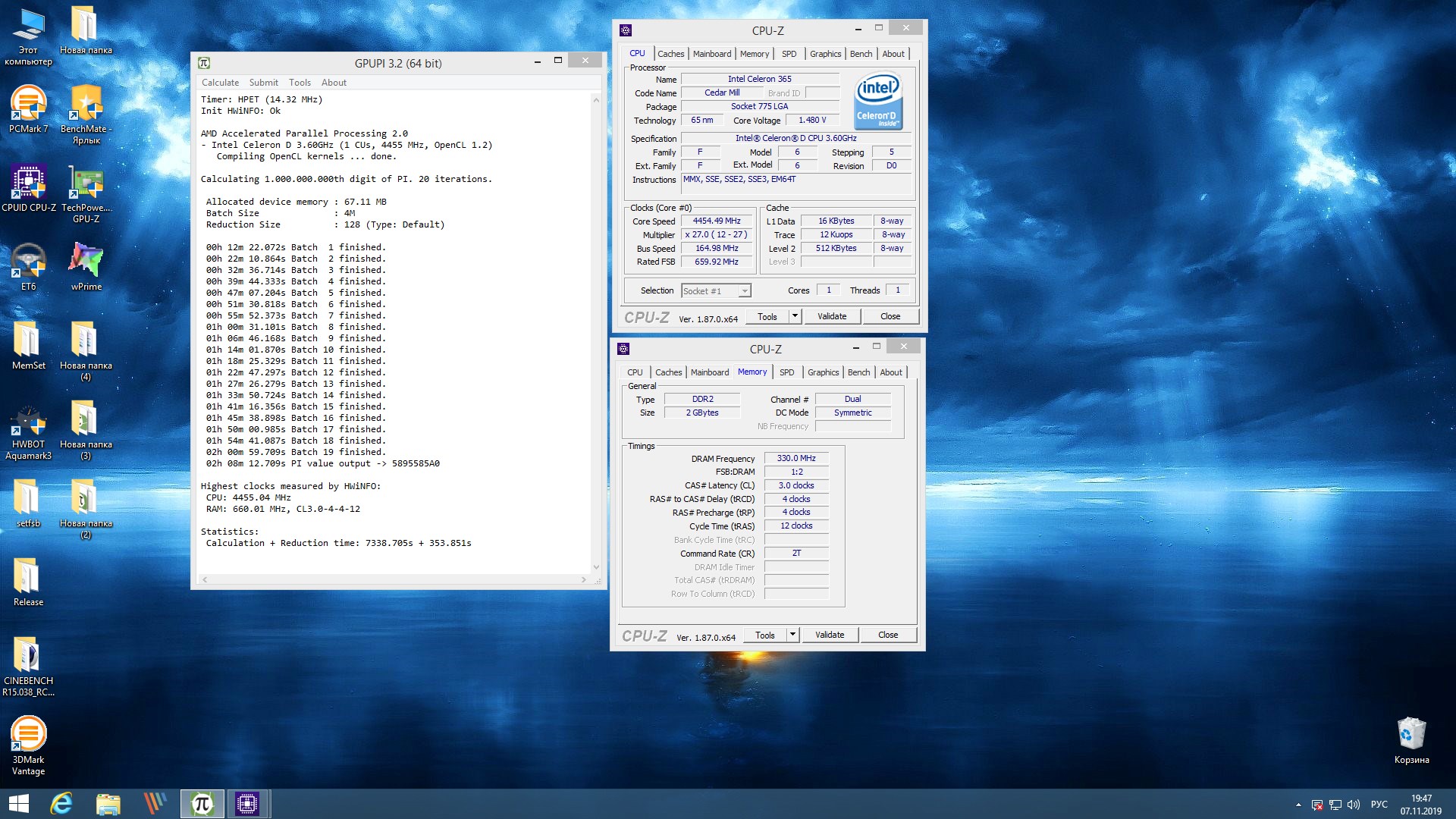Image resolution: width=1456 pixels, height=819 pixels.
Task: Open the Socket #1 selection dropdown
Action: (715, 291)
